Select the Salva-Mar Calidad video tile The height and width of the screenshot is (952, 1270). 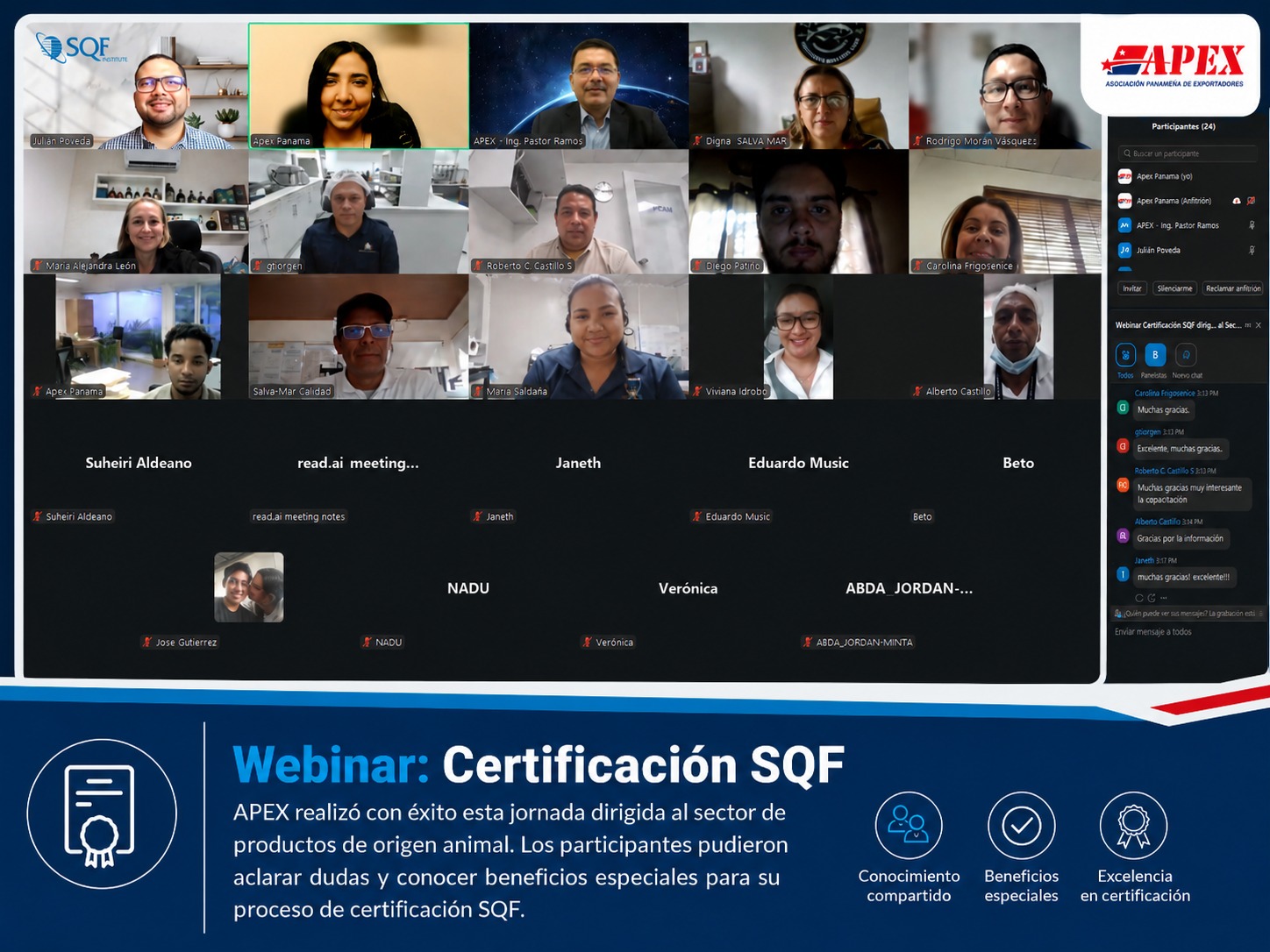359,337
